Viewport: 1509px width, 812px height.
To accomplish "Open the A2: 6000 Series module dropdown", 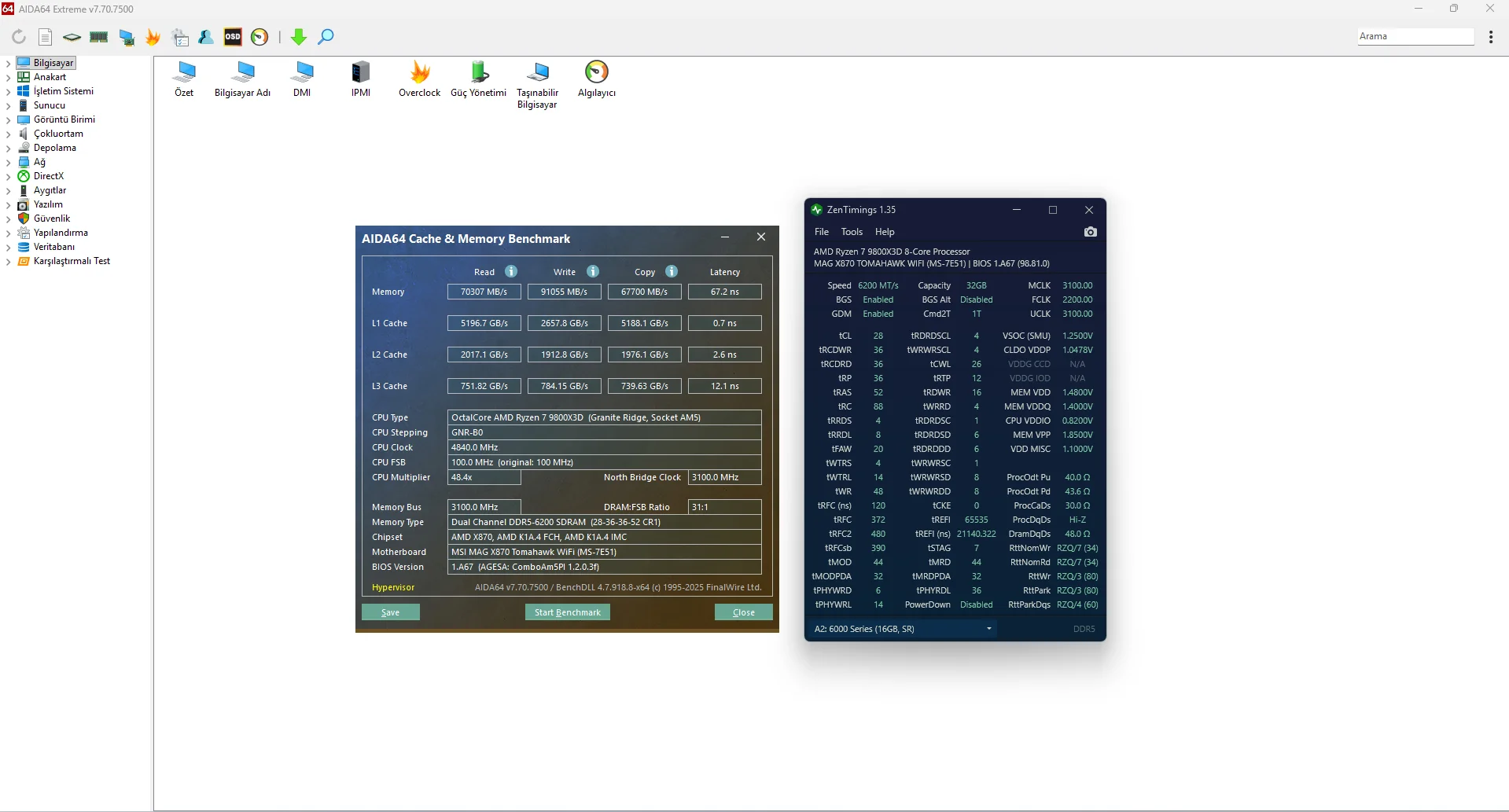I will [902, 629].
